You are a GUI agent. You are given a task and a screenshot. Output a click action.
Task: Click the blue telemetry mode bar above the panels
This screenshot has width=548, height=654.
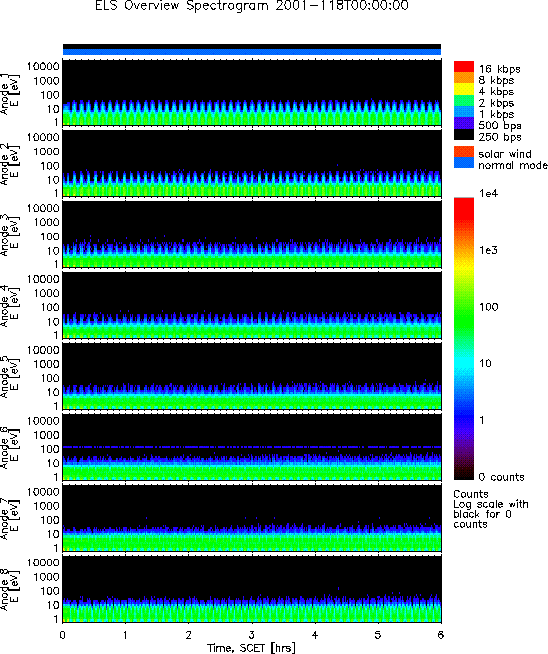252,52
